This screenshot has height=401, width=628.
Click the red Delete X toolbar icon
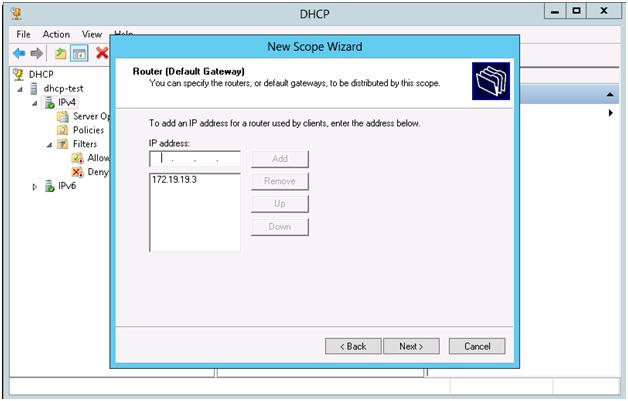(x=102, y=52)
